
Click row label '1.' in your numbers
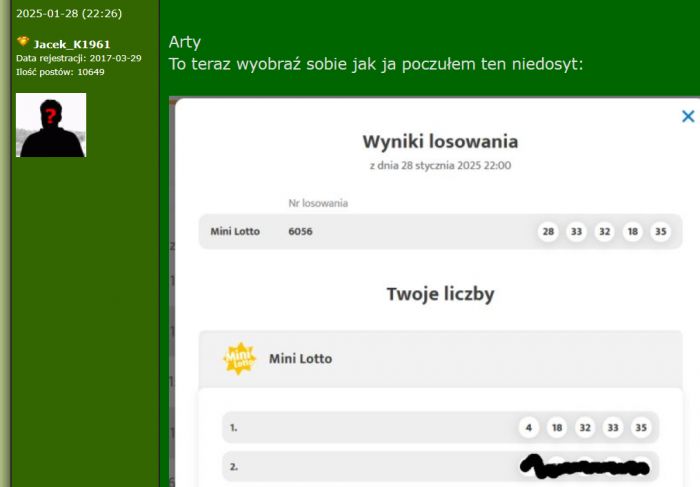click(x=233, y=428)
